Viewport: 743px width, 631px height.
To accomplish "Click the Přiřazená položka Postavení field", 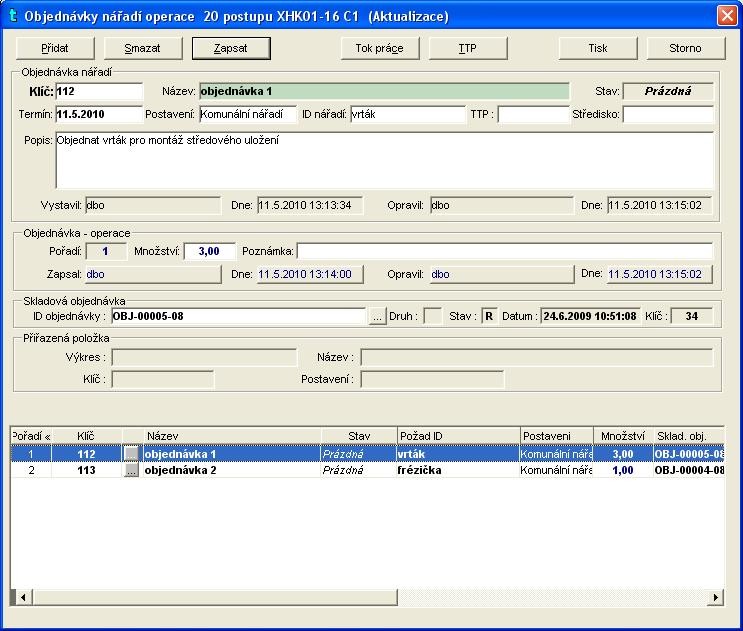I will tap(432, 379).
